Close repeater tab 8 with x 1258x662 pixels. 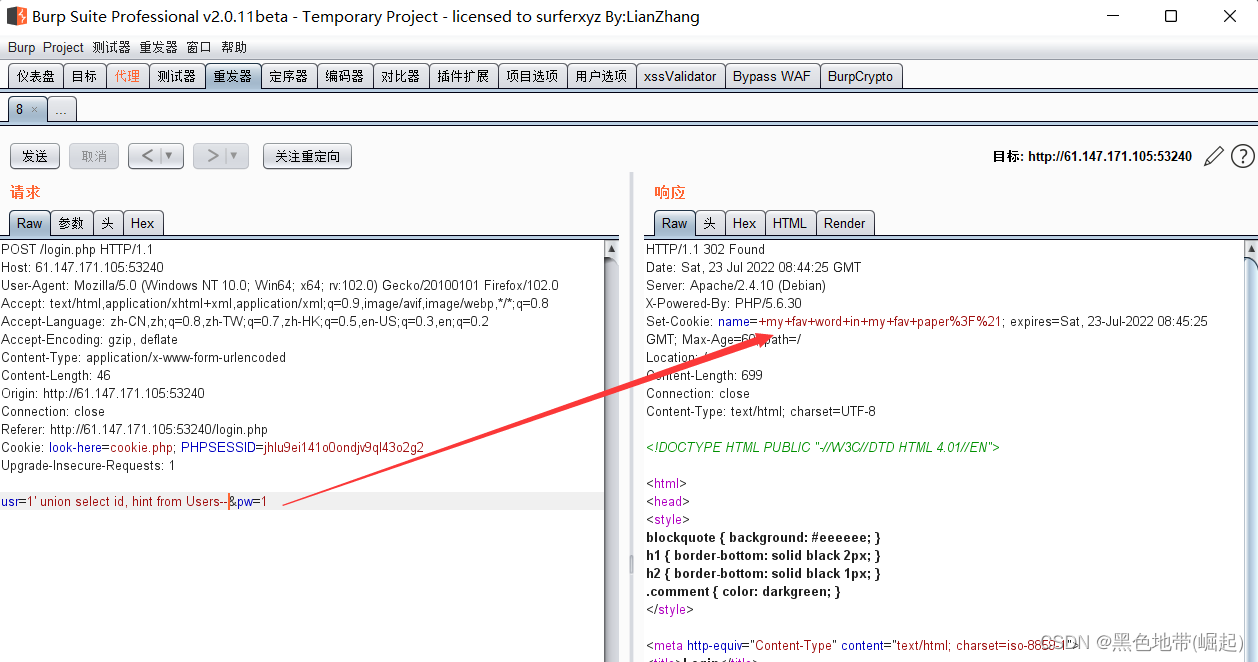click(x=34, y=109)
